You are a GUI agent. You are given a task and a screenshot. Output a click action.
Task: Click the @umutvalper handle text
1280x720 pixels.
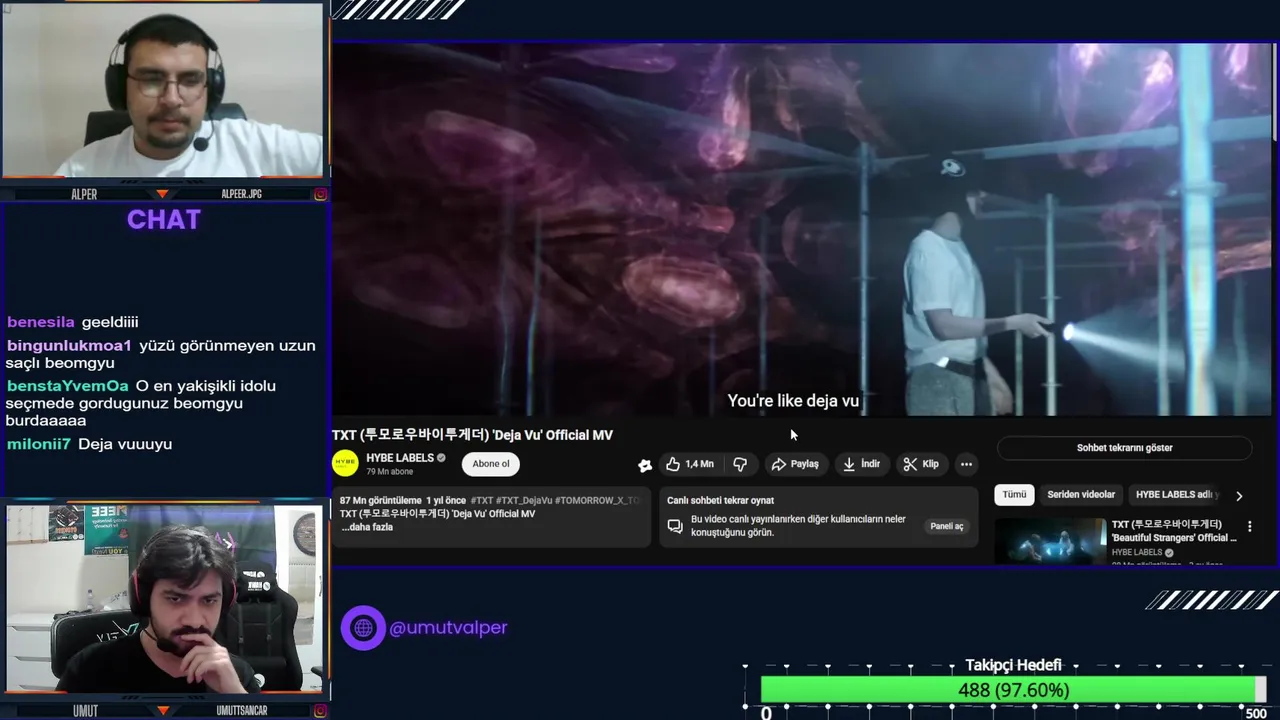pyautogui.click(x=448, y=628)
